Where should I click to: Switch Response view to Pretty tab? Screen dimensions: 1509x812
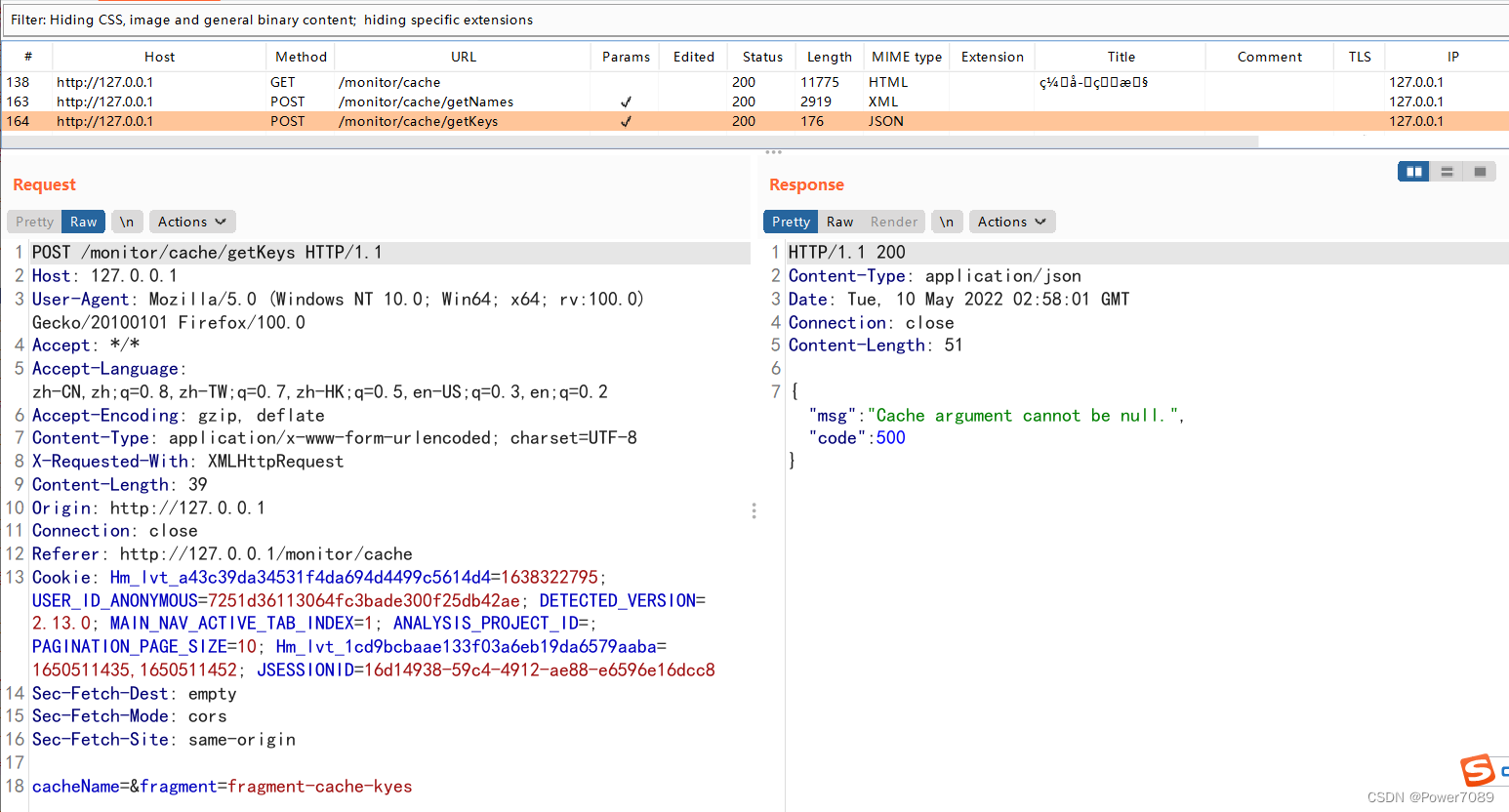791,222
